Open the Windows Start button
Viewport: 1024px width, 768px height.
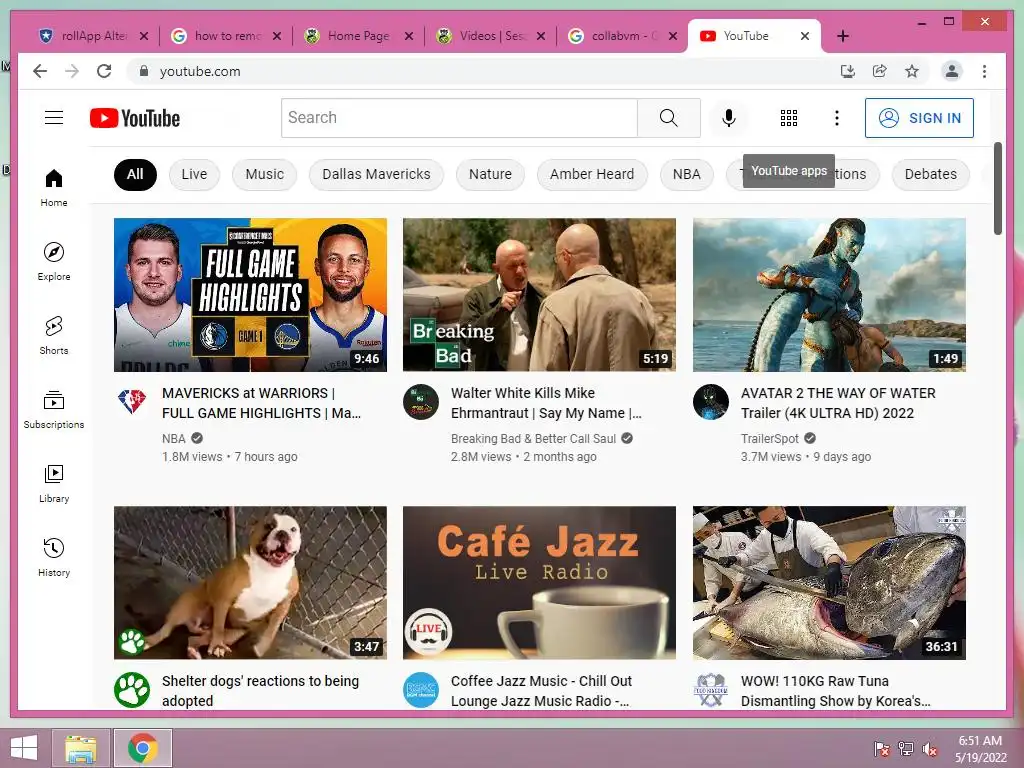[24, 748]
